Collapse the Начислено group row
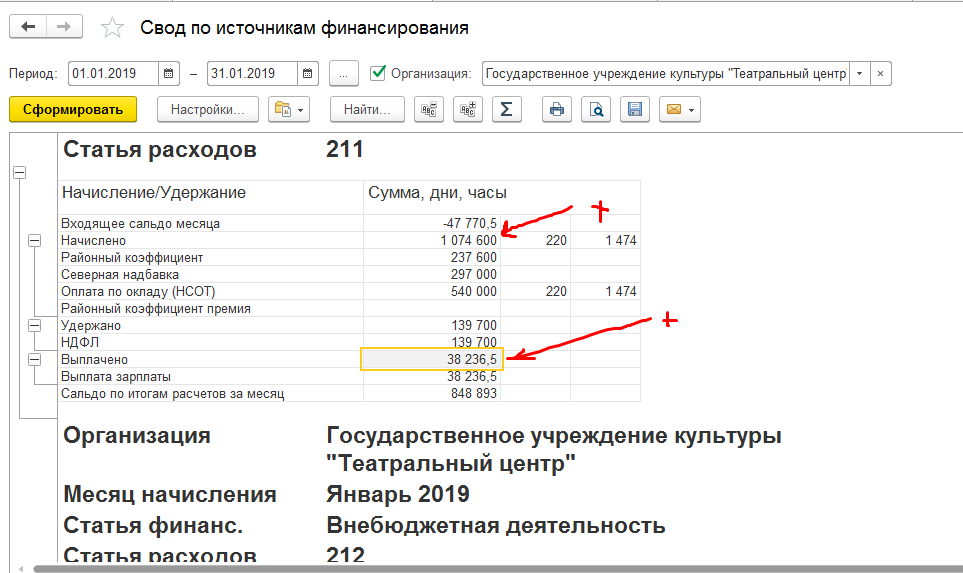Viewport: 963px width, 573px height. pos(35,241)
